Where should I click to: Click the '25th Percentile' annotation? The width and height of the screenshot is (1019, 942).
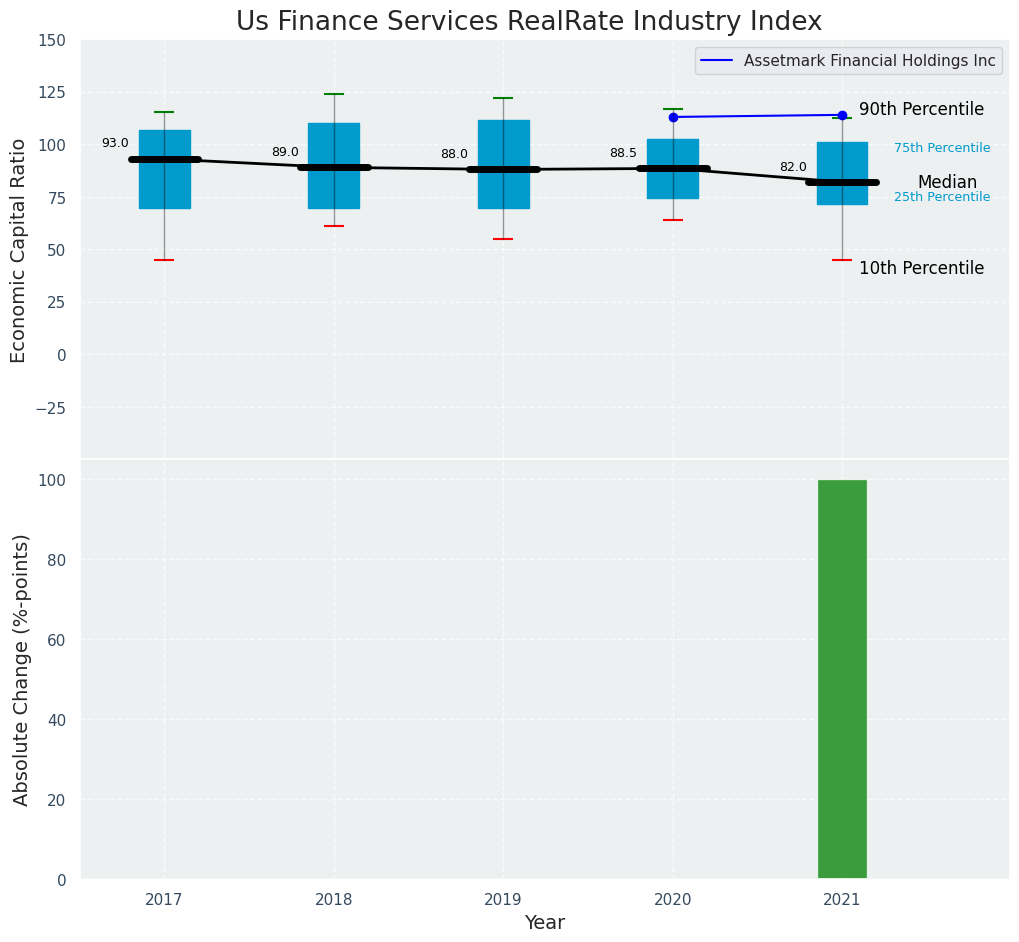click(942, 197)
